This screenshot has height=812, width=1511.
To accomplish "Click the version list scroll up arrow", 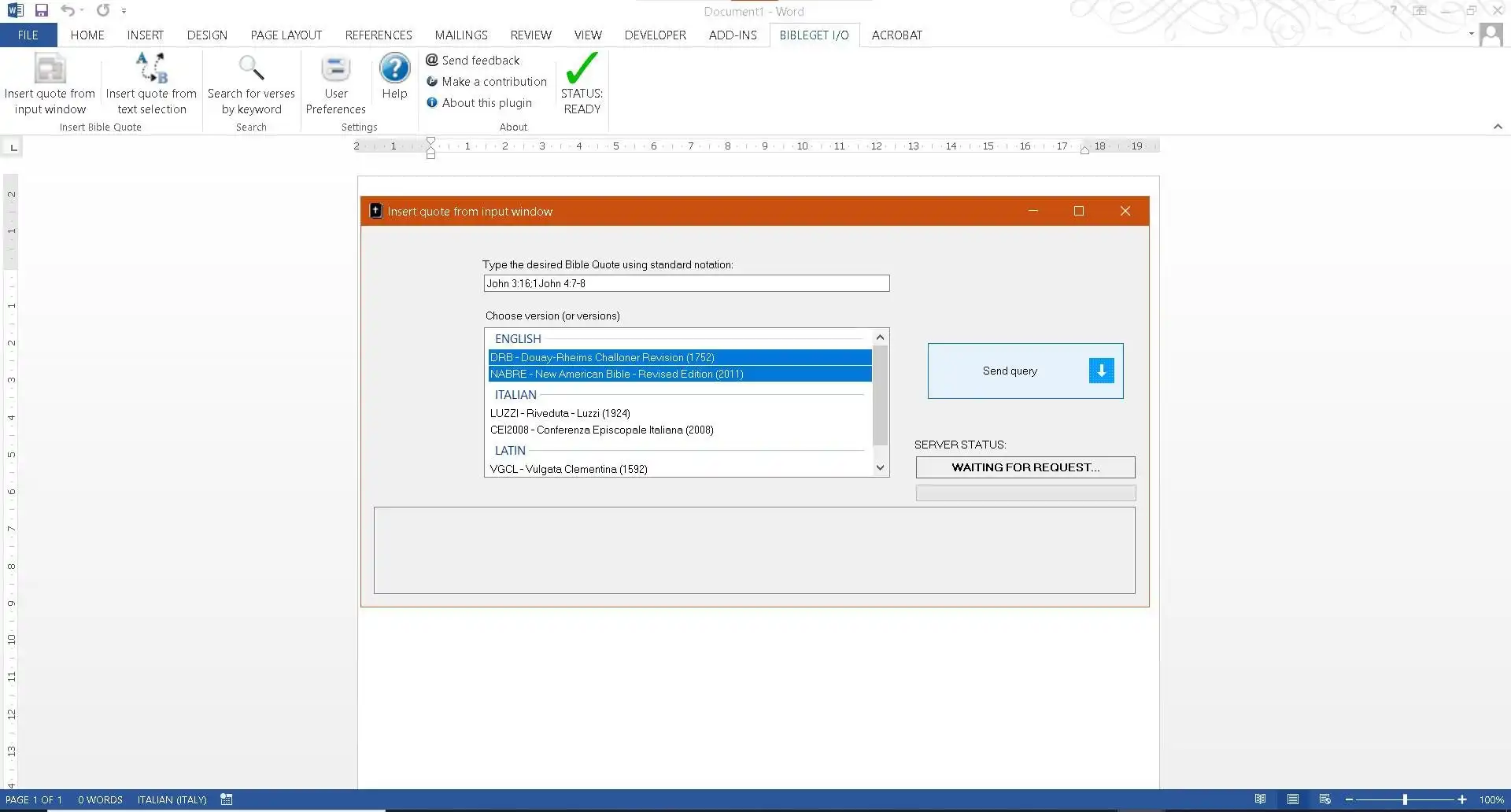I will pyautogui.click(x=881, y=338).
